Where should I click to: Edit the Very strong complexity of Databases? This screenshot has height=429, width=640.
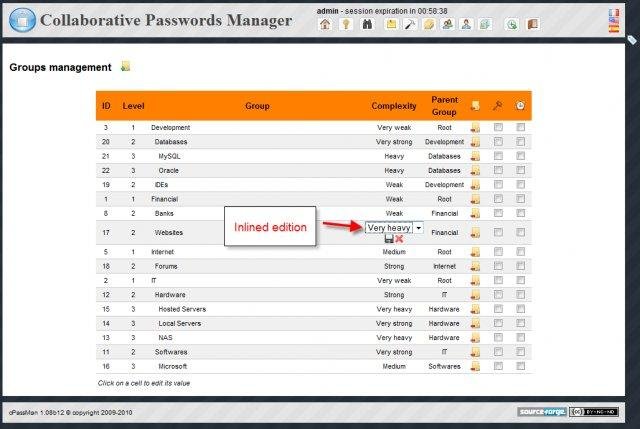click(394, 142)
